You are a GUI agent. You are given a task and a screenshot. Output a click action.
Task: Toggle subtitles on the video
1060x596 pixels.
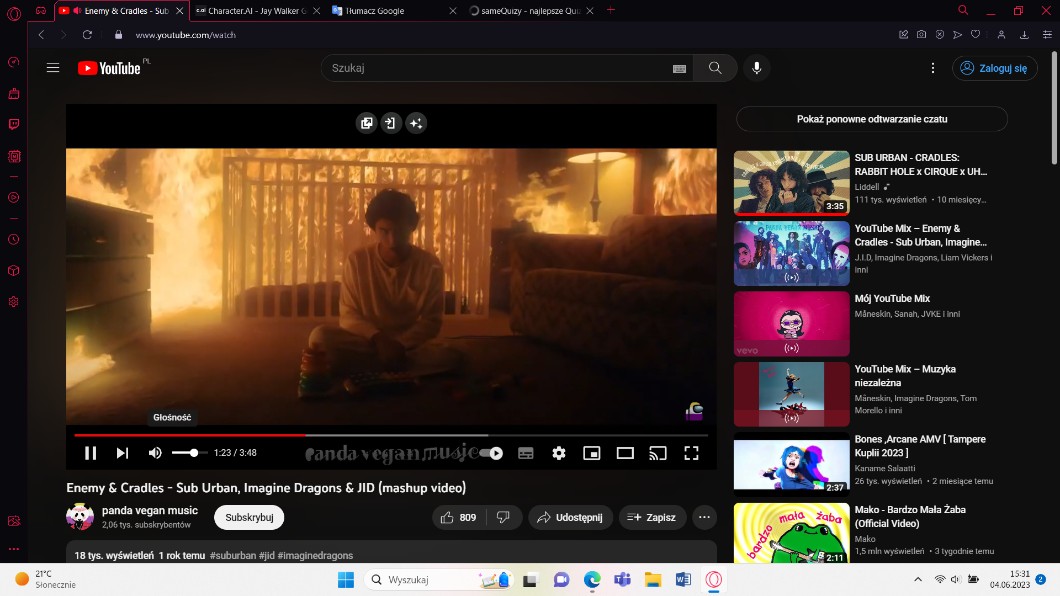click(x=526, y=453)
